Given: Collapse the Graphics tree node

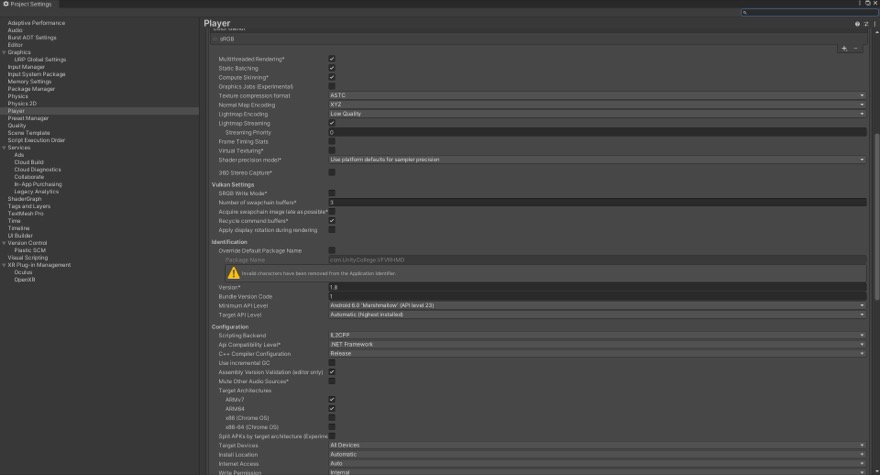Looking at the screenshot, I should pyautogui.click(x=4, y=52).
